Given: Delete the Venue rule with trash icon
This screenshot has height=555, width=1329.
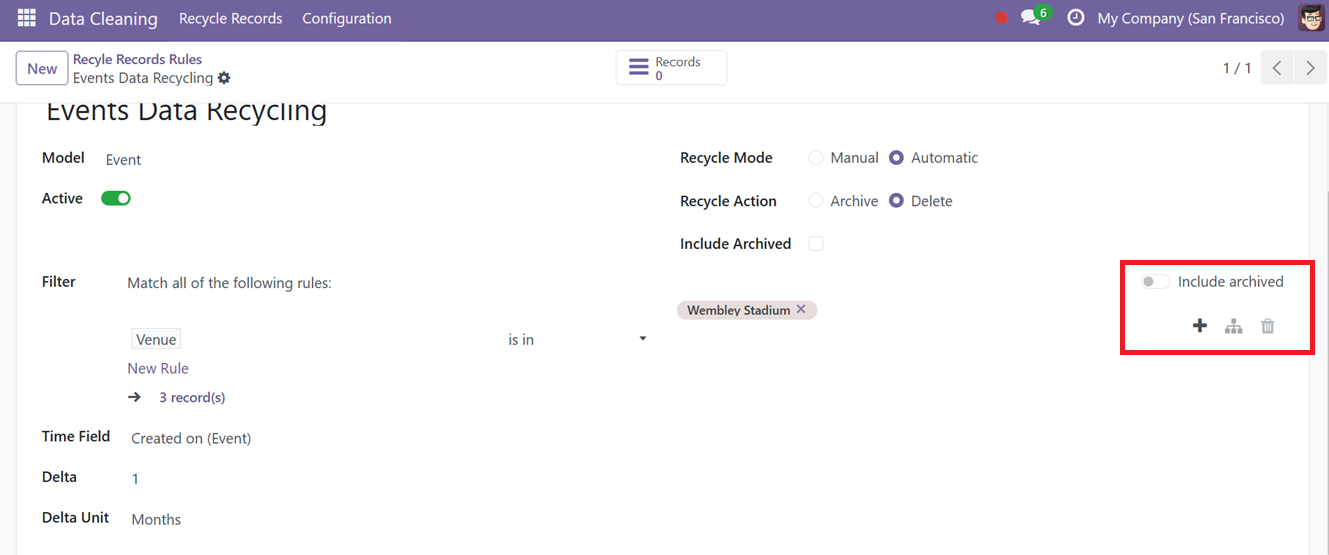Looking at the screenshot, I should 1268,326.
